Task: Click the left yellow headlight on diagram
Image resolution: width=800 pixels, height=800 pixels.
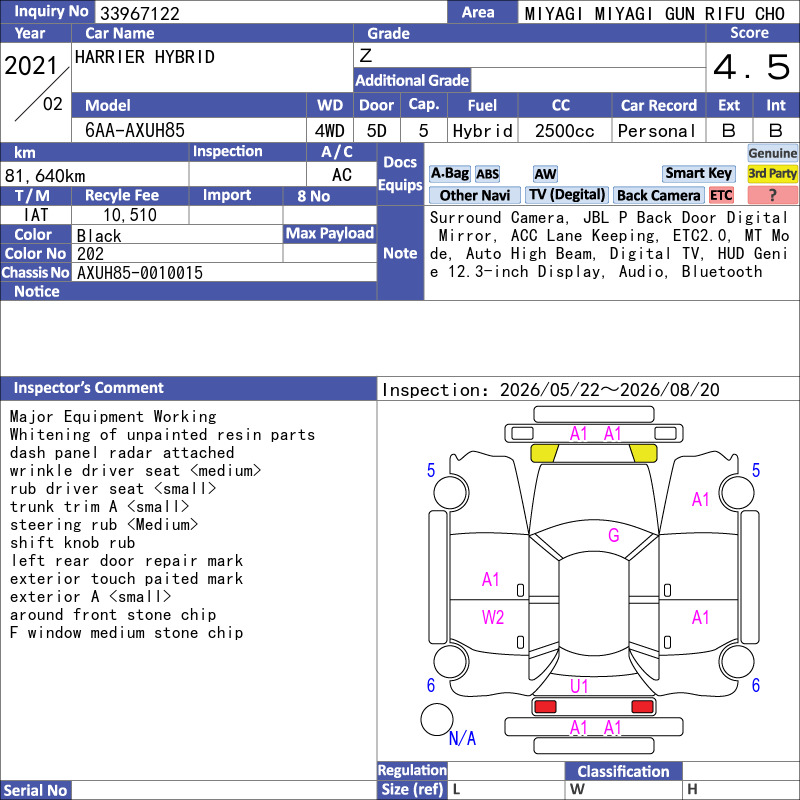Action: (544, 453)
